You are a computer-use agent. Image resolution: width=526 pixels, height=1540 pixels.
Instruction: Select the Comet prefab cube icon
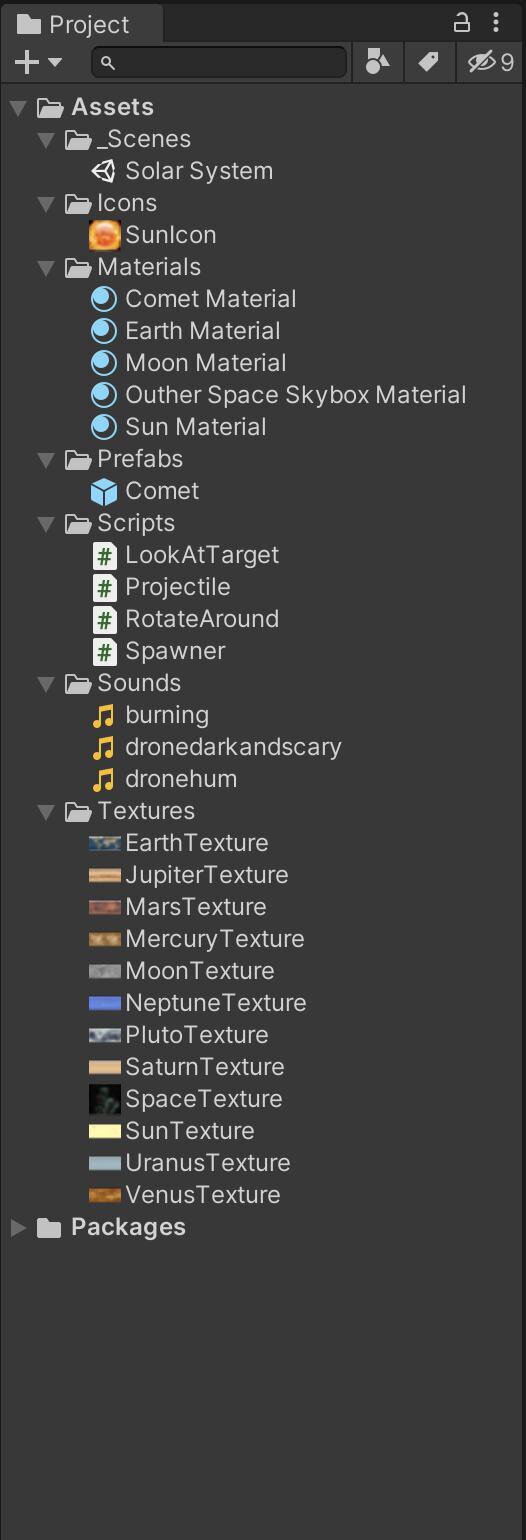pyautogui.click(x=104, y=491)
